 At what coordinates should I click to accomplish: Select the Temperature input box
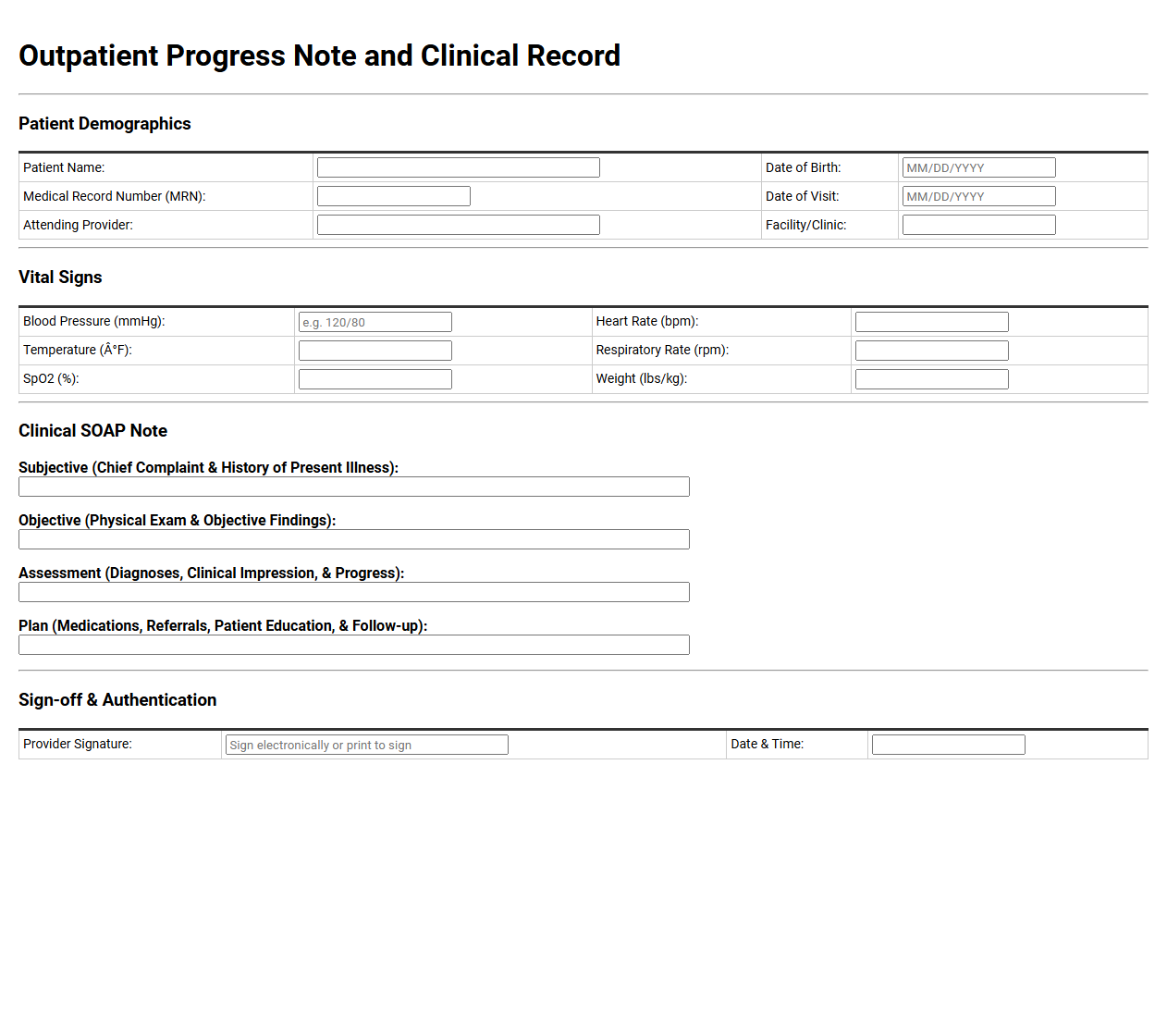[375, 351]
